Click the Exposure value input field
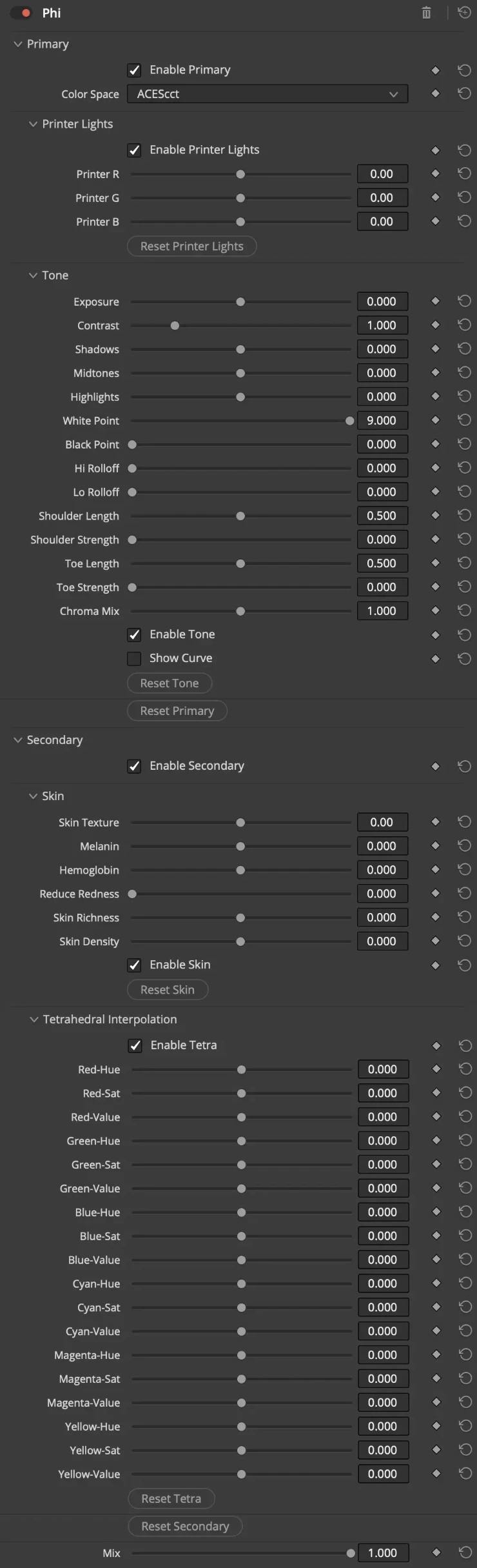This screenshot has height=1568, width=477. tap(382, 301)
